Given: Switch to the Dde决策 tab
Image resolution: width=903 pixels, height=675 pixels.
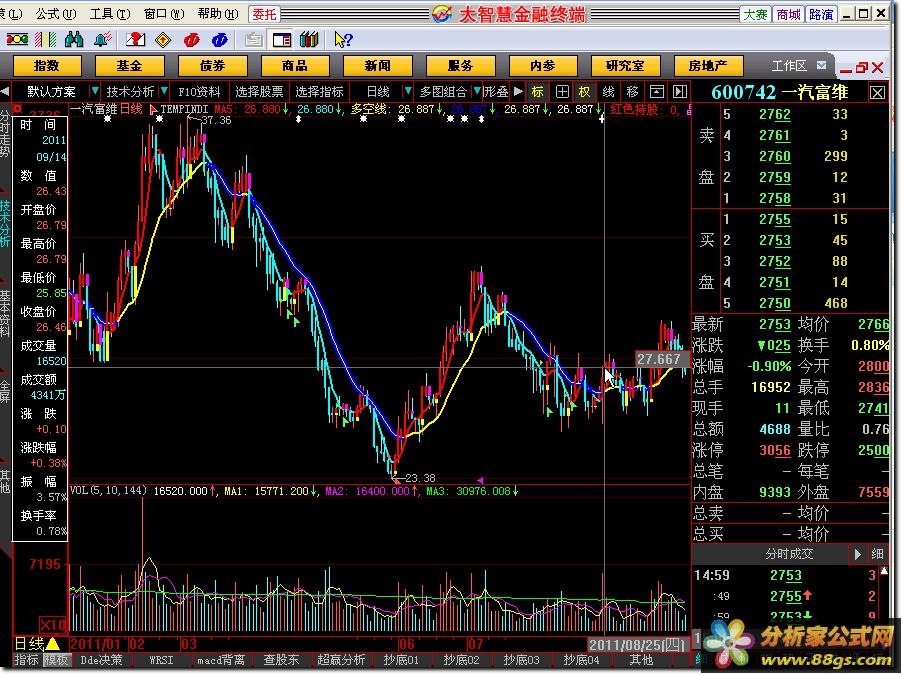Looking at the screenshot, I should (101, 660).
